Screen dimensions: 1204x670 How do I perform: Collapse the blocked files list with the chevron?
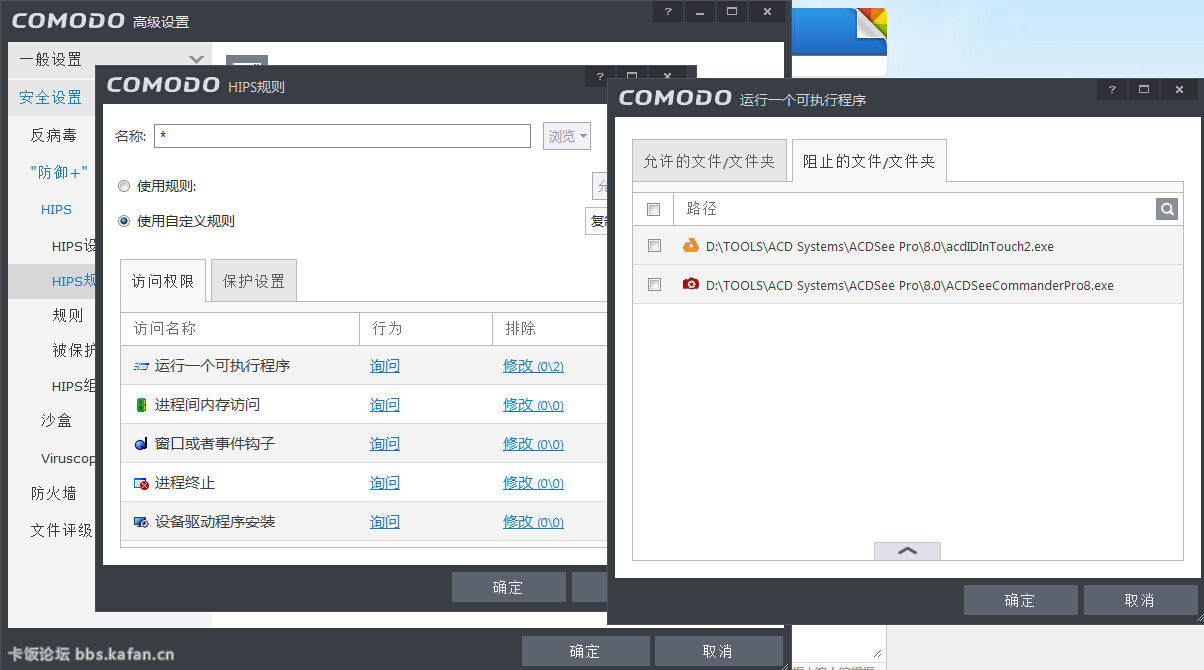point(907,550)
